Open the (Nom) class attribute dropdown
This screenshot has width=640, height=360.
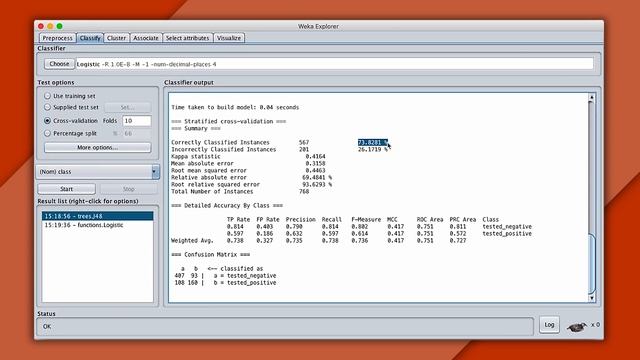98,172
